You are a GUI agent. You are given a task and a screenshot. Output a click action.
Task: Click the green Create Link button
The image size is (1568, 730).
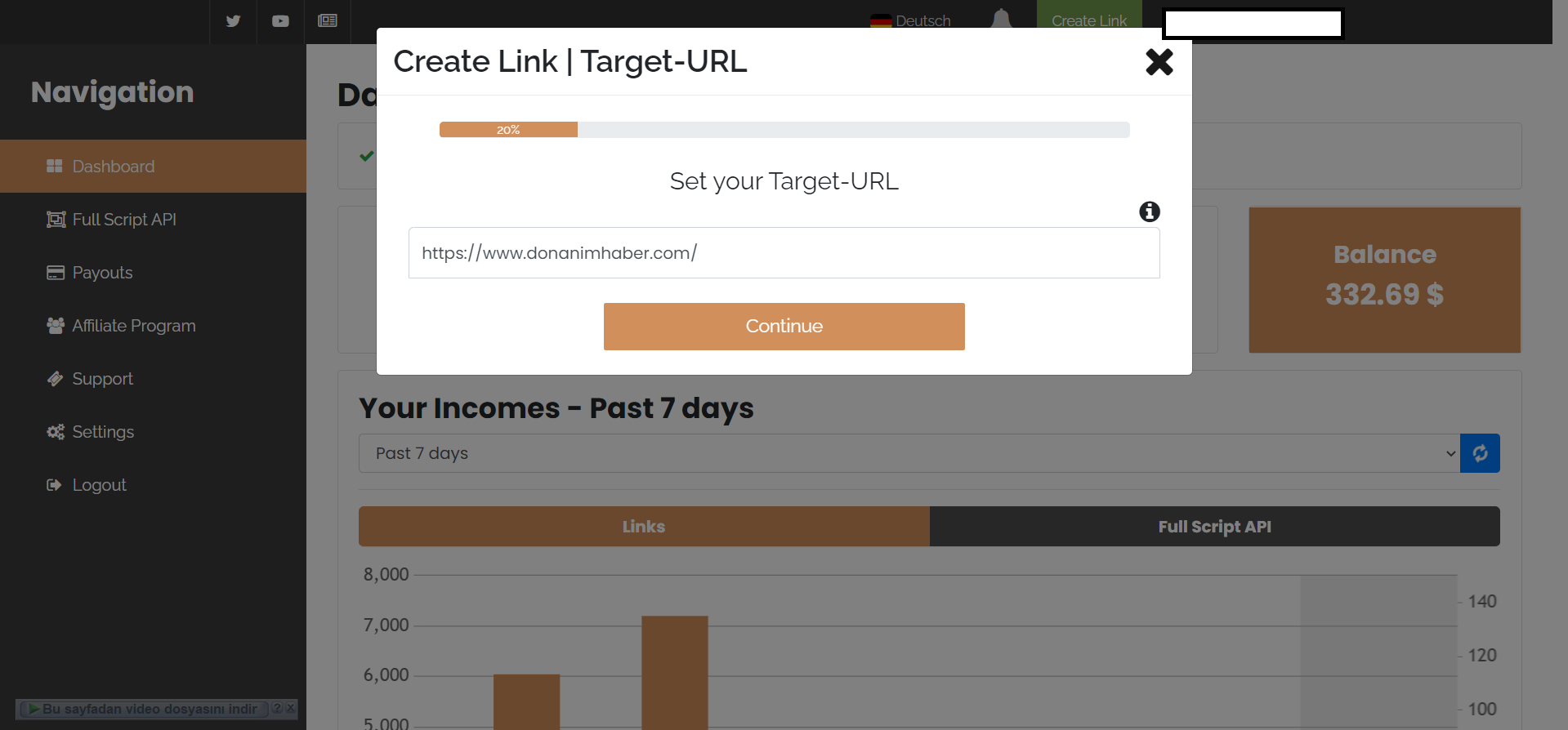pos(1088,21)
